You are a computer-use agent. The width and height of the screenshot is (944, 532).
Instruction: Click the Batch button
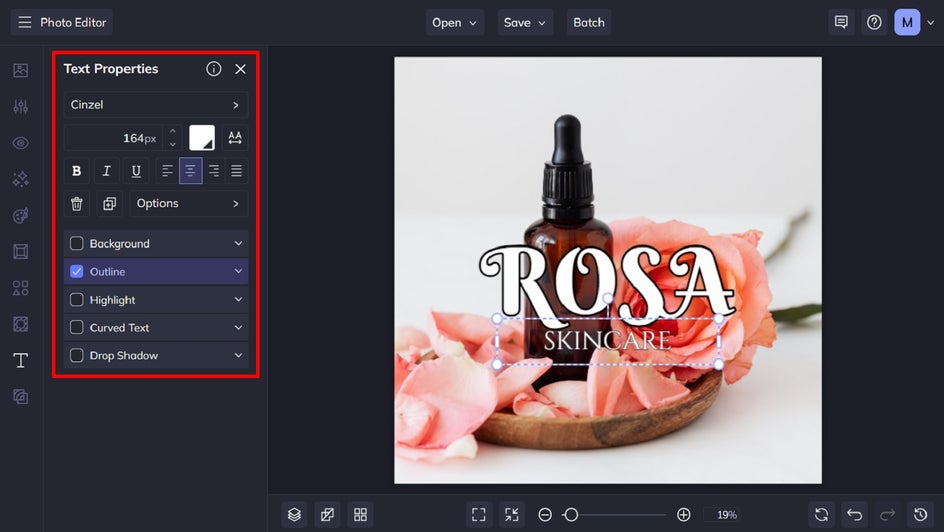pyautogui.click(x=589, y=22)
